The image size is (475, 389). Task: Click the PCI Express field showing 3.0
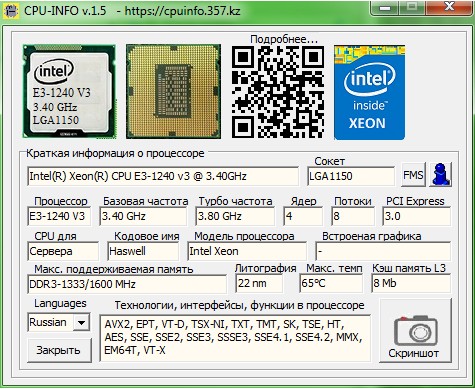point(417,216)
